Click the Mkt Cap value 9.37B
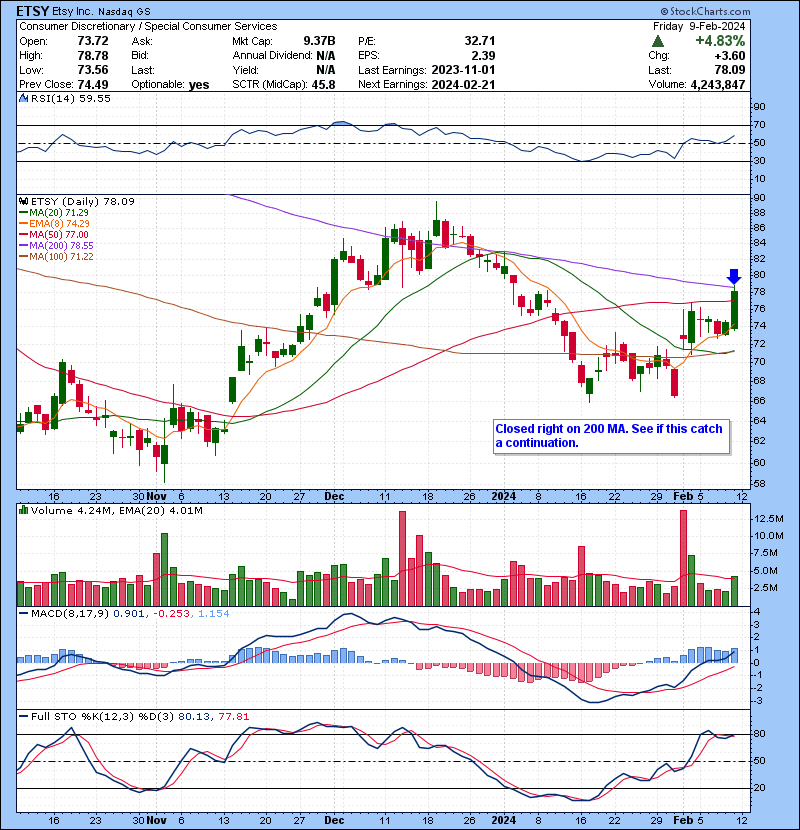The width and height of the screenshot is (800, 830). pos(319,41)
